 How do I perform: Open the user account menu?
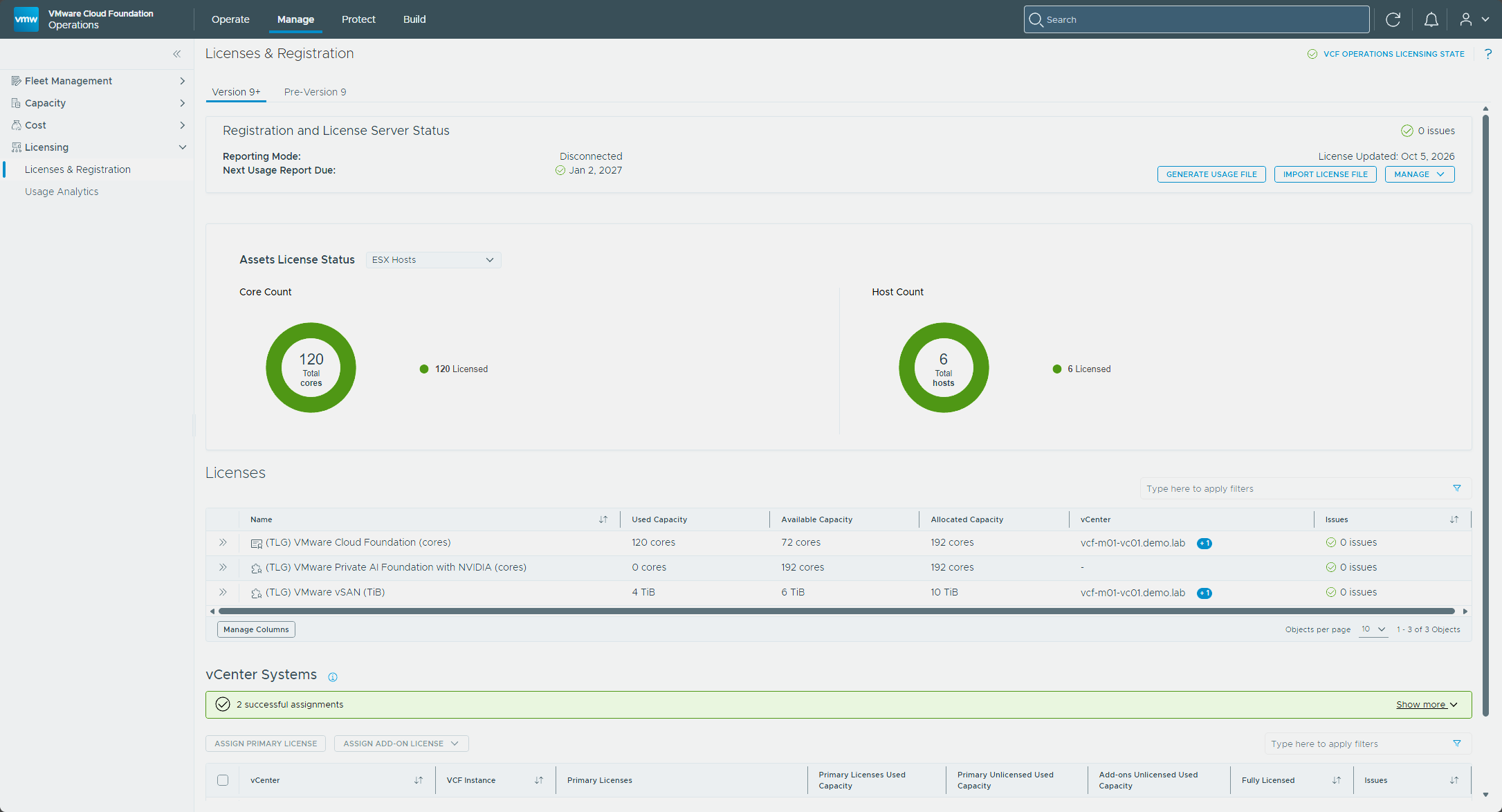point(1474,19)
